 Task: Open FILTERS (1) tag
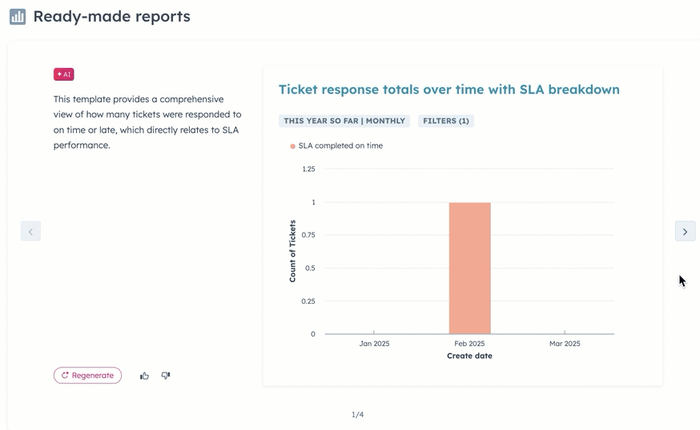tap(446, 121)
